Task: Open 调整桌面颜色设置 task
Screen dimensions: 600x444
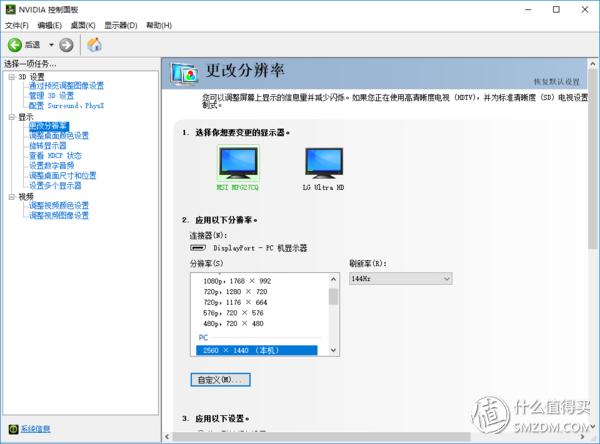Action: [59, 135]
